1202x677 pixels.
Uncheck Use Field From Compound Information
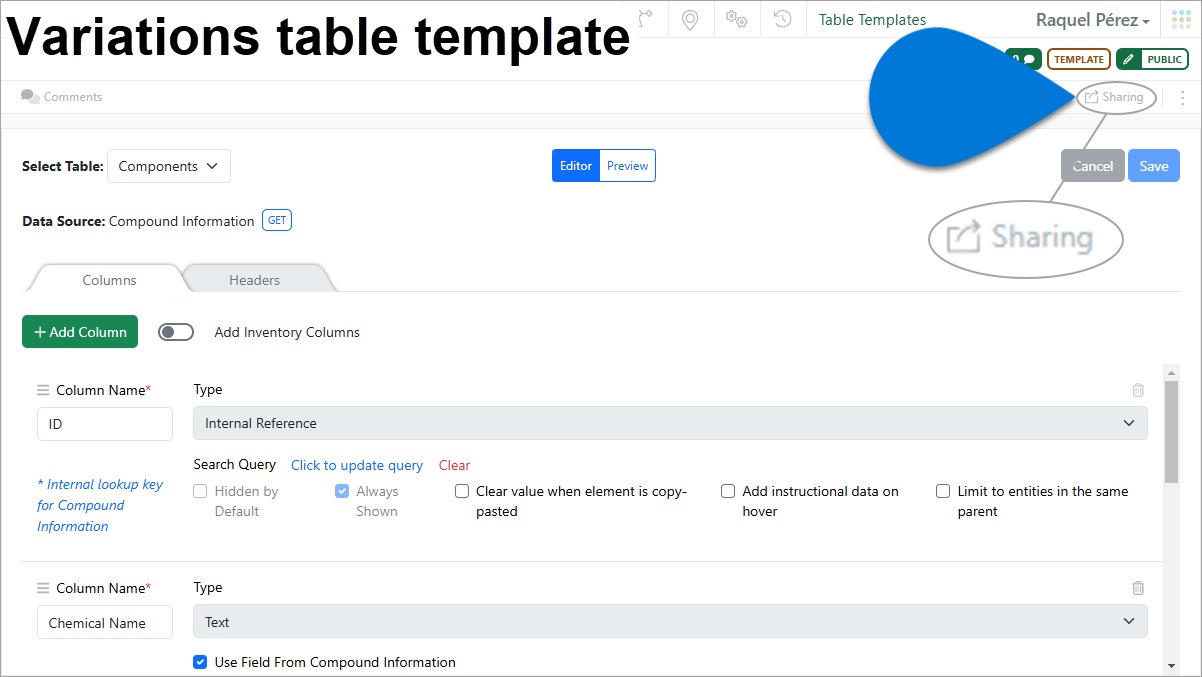click(200, 662)
